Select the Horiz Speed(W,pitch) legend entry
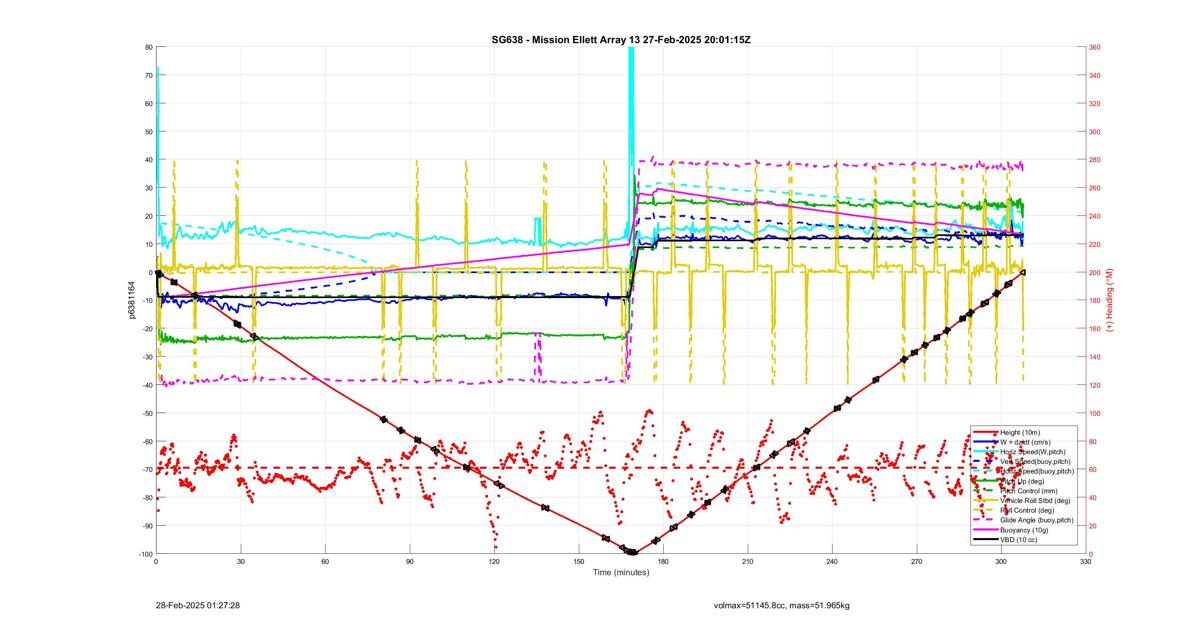 coord(1032,452)
